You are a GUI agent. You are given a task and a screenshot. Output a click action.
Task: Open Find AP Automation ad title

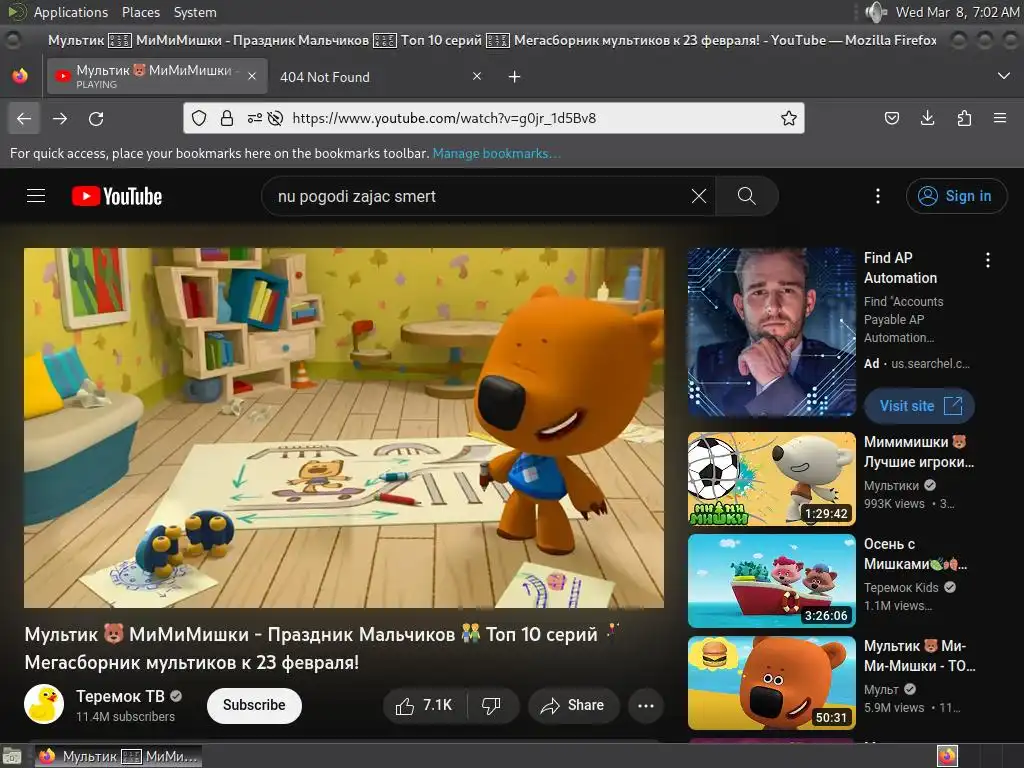click(900, 268)
